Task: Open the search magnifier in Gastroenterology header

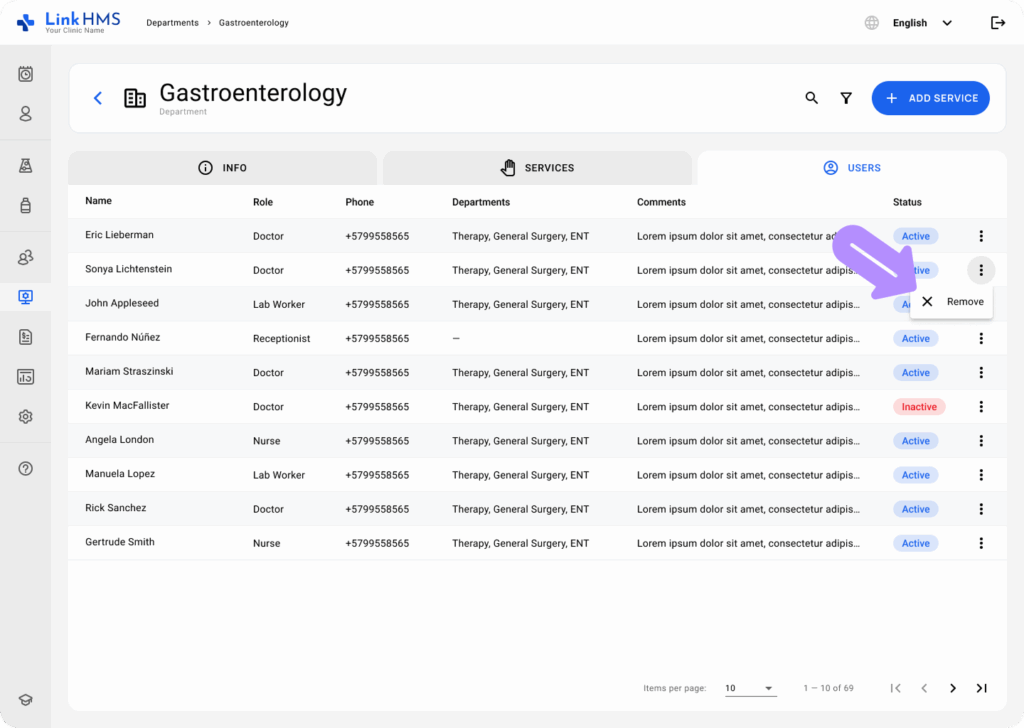Action: 811,98
